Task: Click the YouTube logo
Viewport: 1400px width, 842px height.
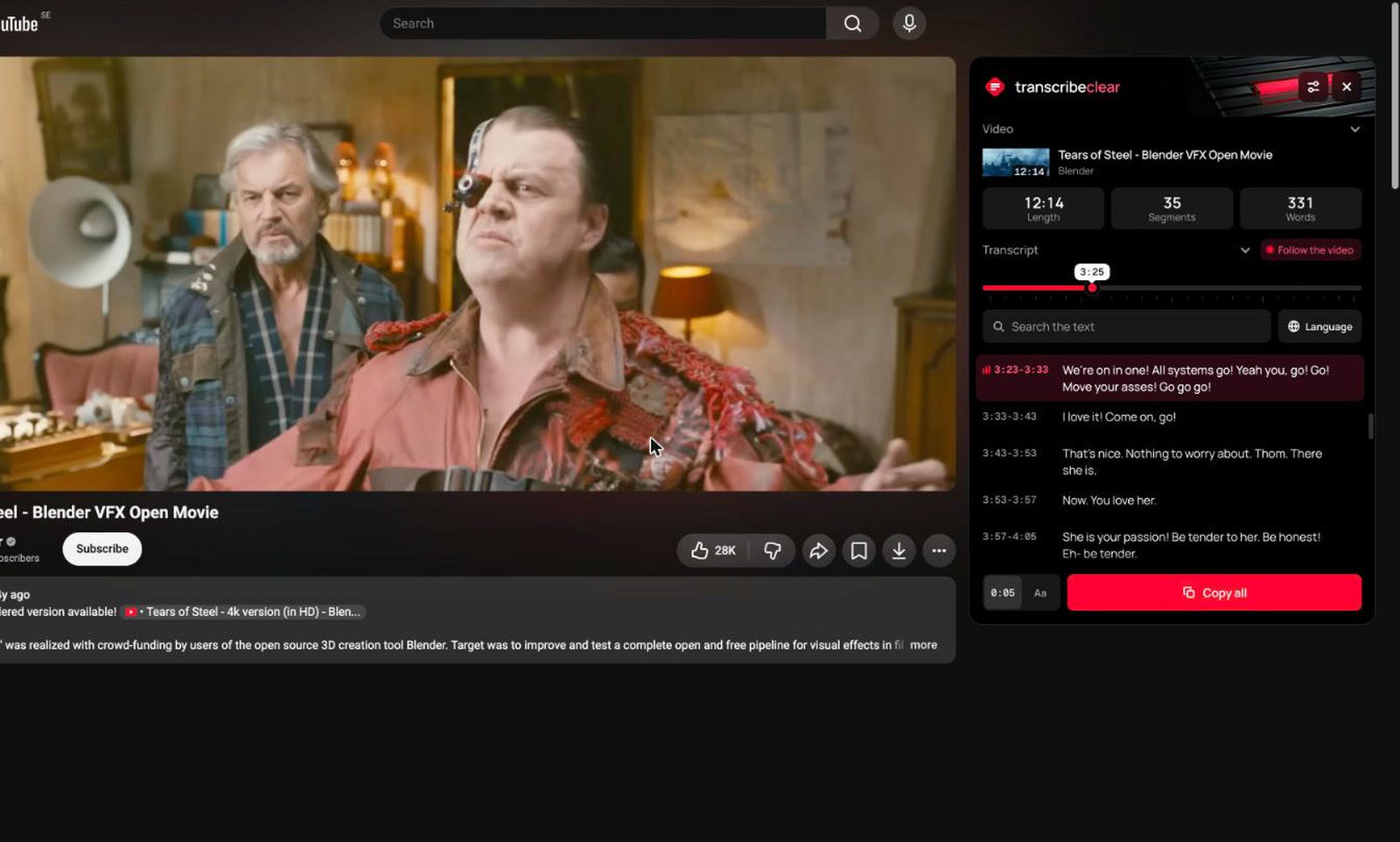Action: (x=19, y=24)
